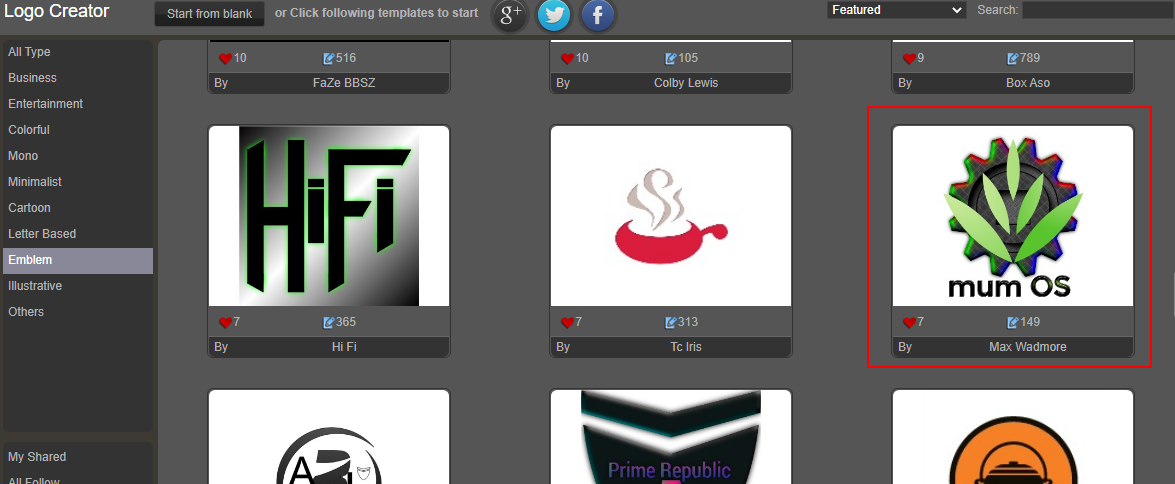Open the Prime Republic logo template
Image resolution: width=1175 pixels, height=484 pixels.
(x=671, y=437)
